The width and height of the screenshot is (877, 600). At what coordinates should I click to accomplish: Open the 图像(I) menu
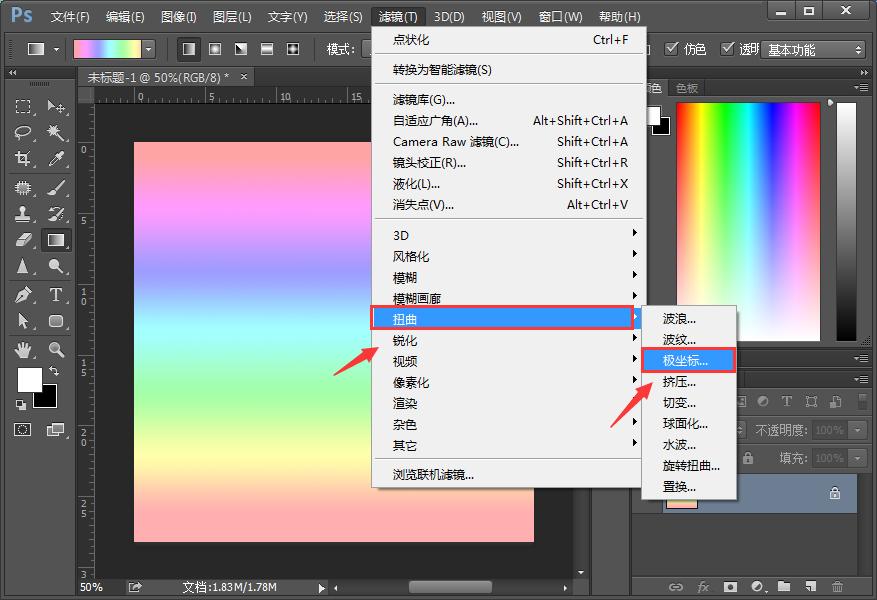(x=178, y=17)
